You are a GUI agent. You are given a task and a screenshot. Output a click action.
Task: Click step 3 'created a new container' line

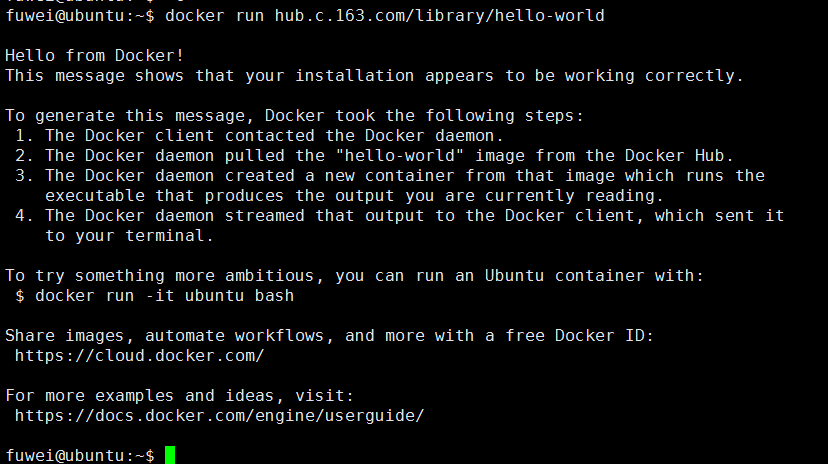pyautogui.click(x=390, y=176)
